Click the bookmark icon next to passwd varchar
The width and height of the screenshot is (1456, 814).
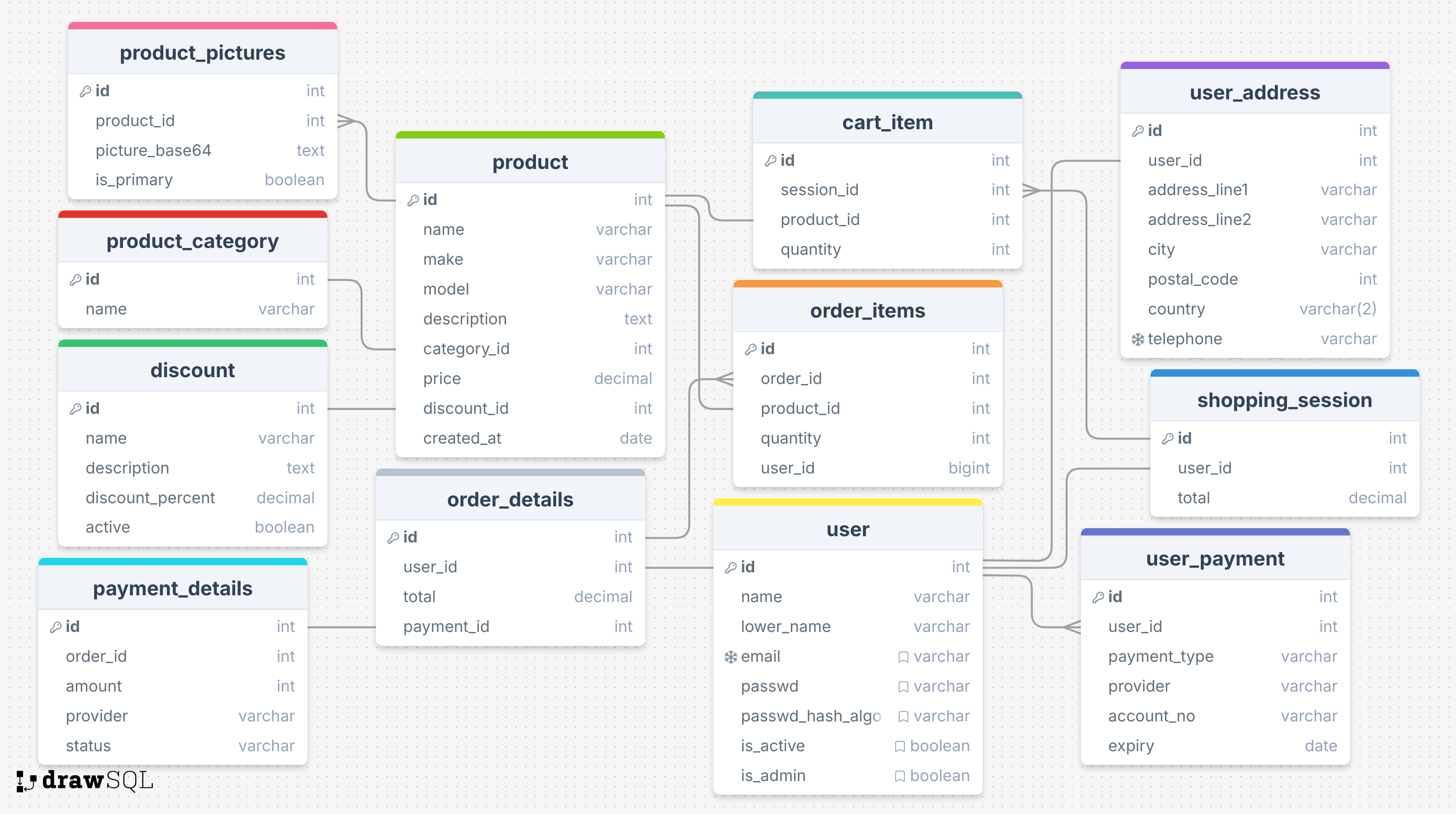(x=903, y=686)
